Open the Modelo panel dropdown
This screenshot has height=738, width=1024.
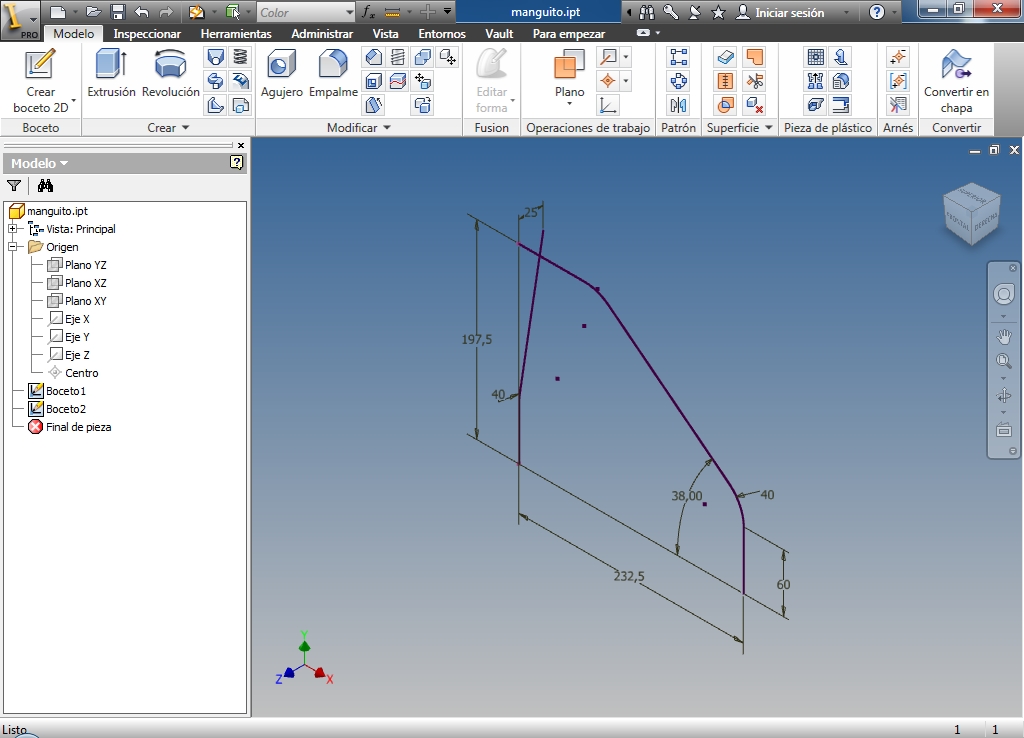40,163
